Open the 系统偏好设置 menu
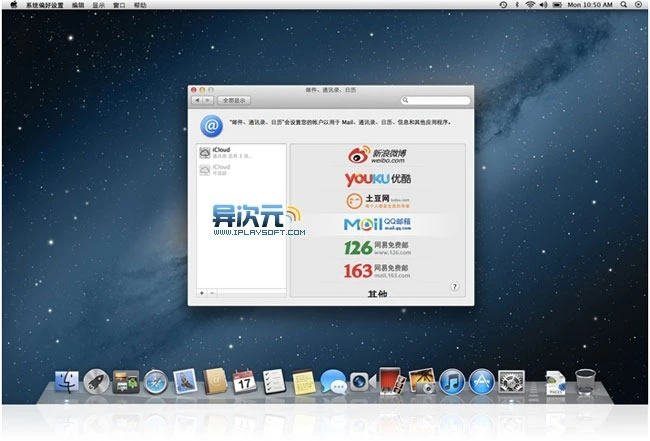The image size is (650, 441). pyautogui.click(x=45, y=5)
